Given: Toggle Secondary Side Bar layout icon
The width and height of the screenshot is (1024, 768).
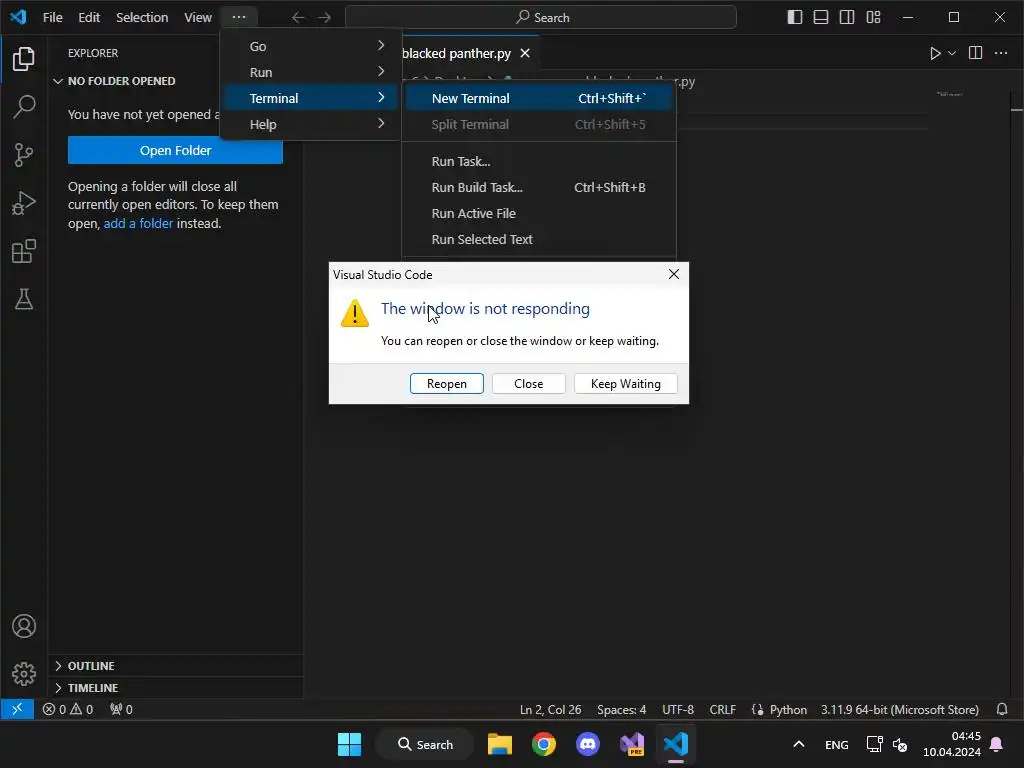Looking at the screenshot, I should 847,18.
